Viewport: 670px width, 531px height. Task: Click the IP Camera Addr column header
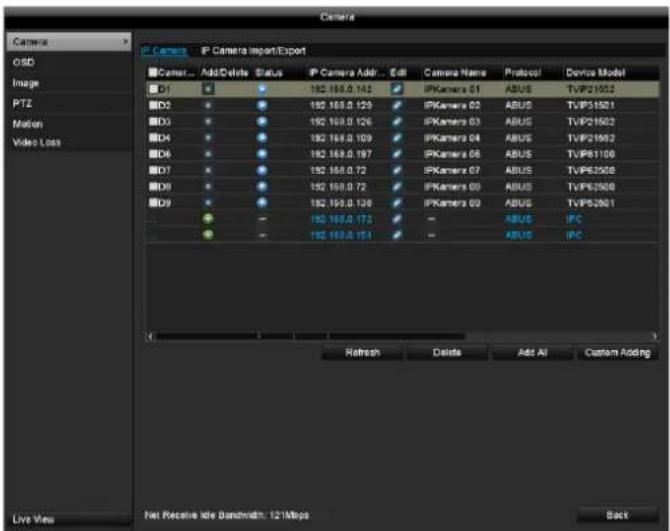pos(347,73)
